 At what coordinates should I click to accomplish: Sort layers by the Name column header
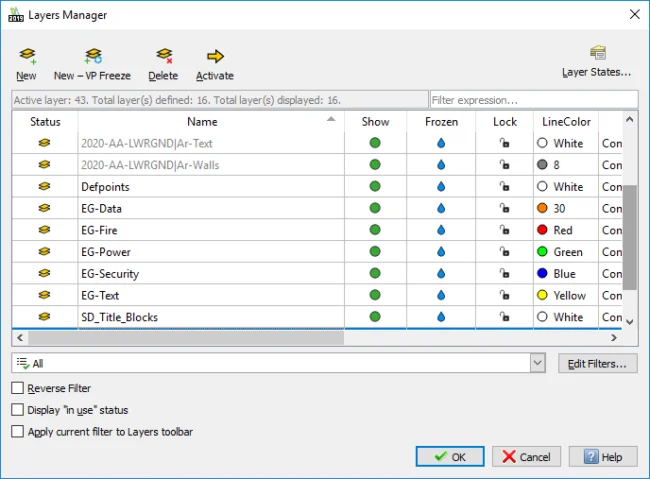click(x=201, y=121)
